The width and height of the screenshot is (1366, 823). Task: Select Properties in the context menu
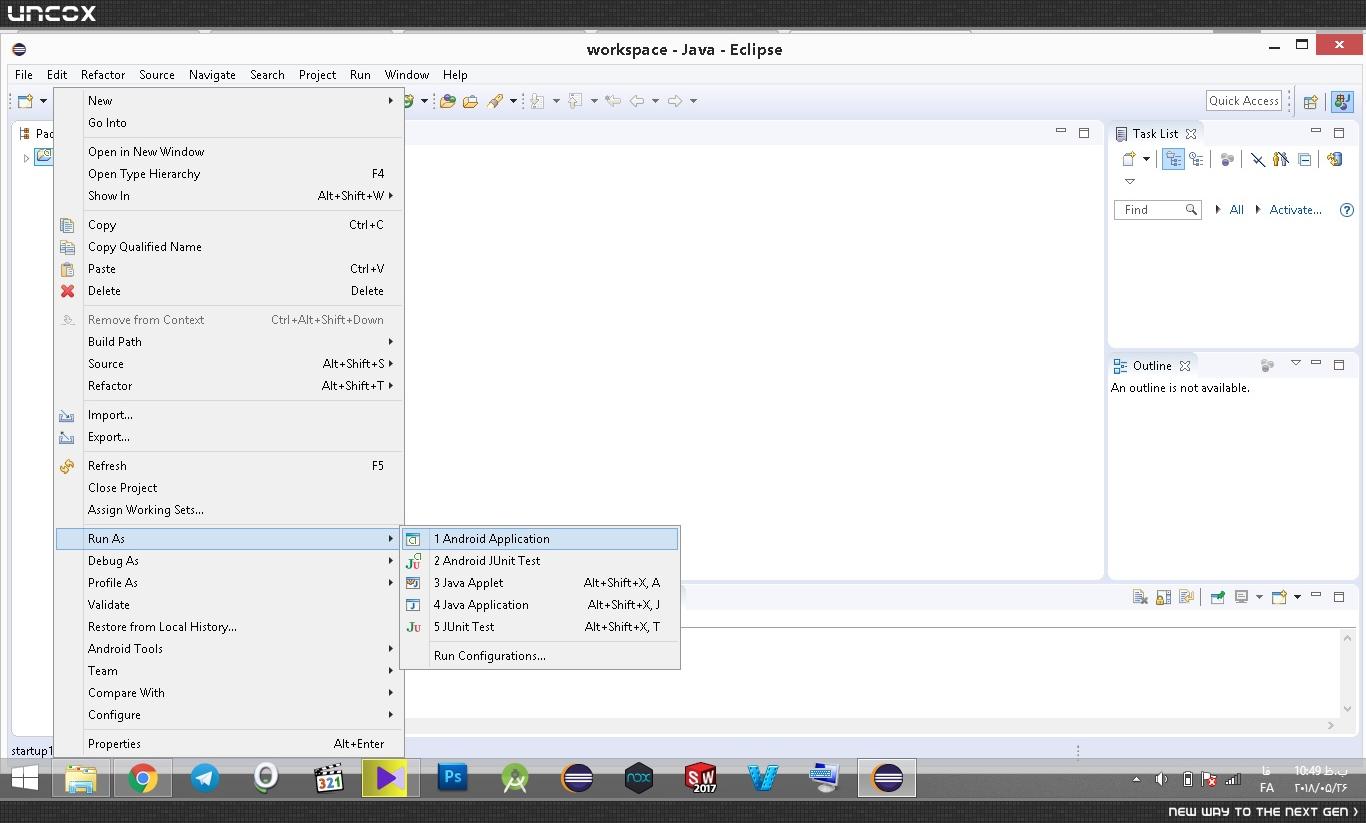(229, 744)
